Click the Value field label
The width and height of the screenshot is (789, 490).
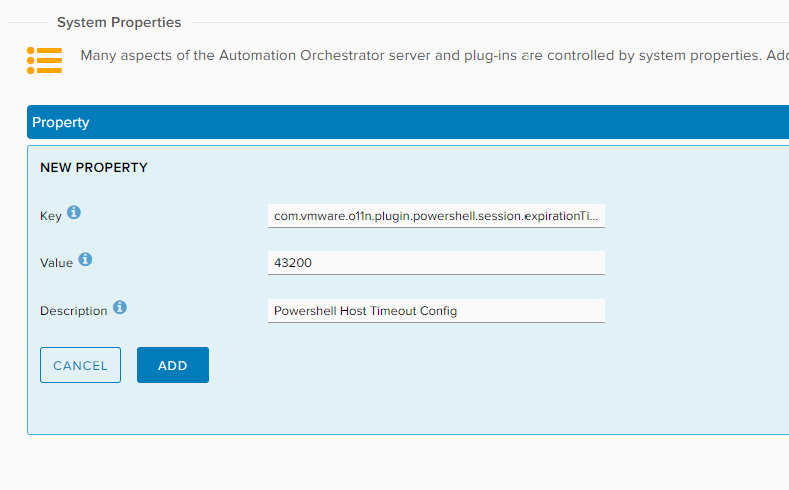coord(56,263)
